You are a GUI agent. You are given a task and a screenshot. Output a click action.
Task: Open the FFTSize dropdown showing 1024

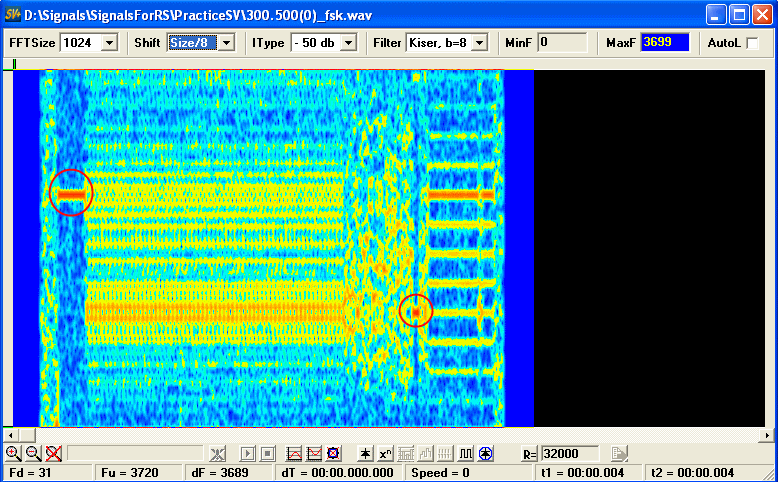(x=109, y=43)
